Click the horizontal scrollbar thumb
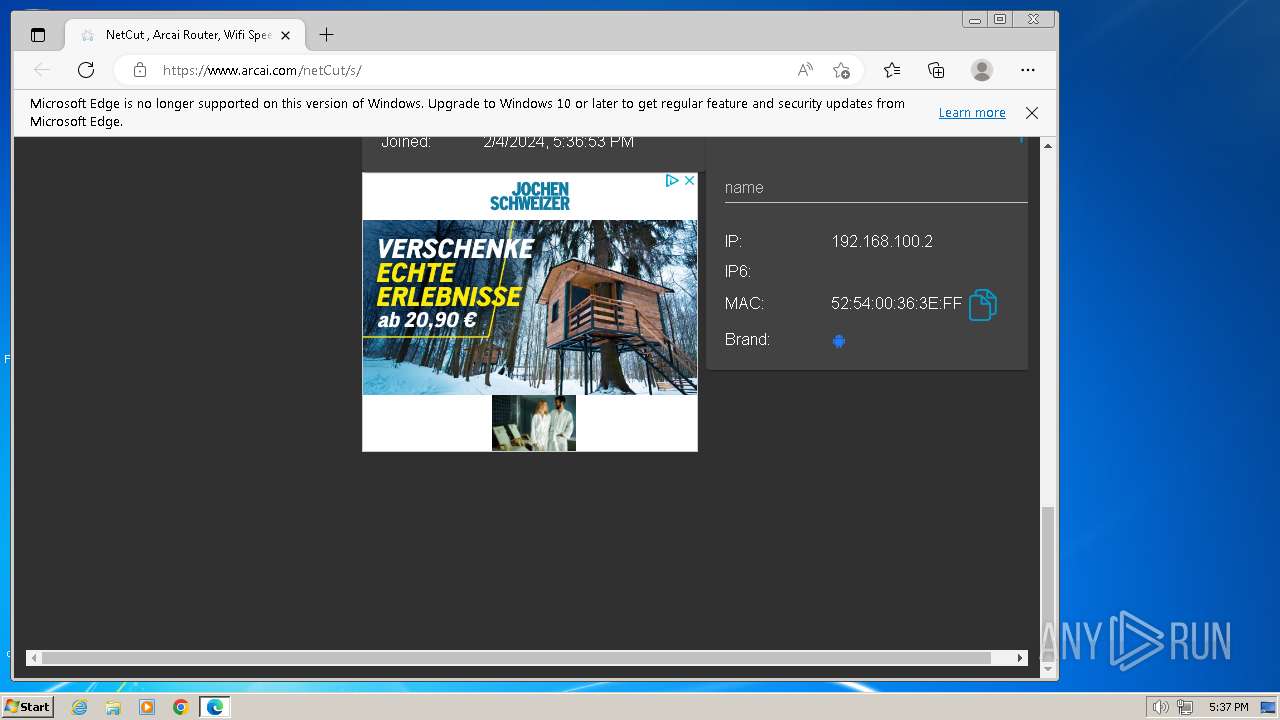This screenshot has width=1280, height=720. 516,658
